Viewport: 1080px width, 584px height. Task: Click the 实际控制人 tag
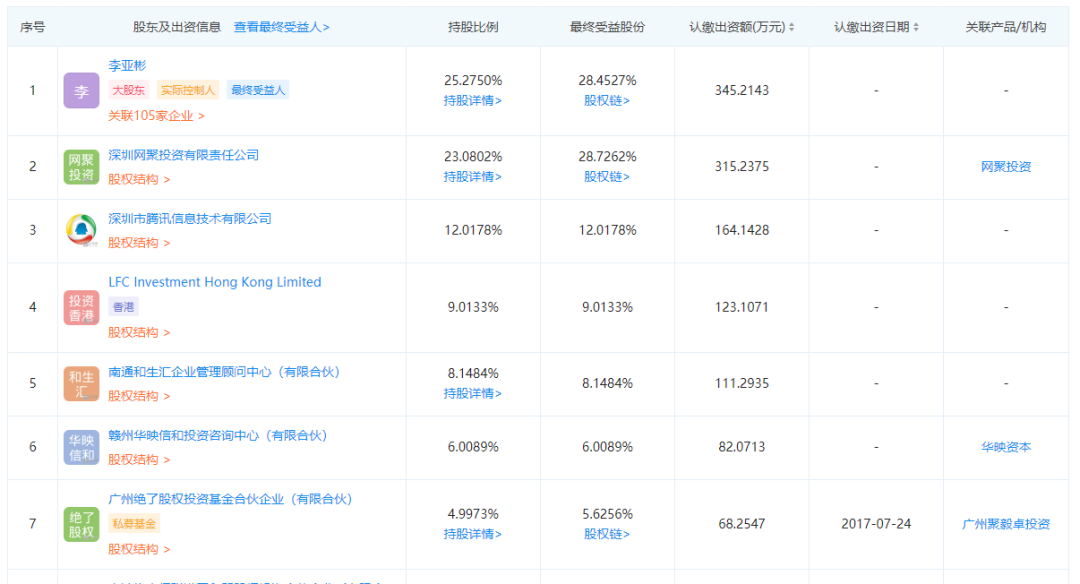click(x=188, y=90)
